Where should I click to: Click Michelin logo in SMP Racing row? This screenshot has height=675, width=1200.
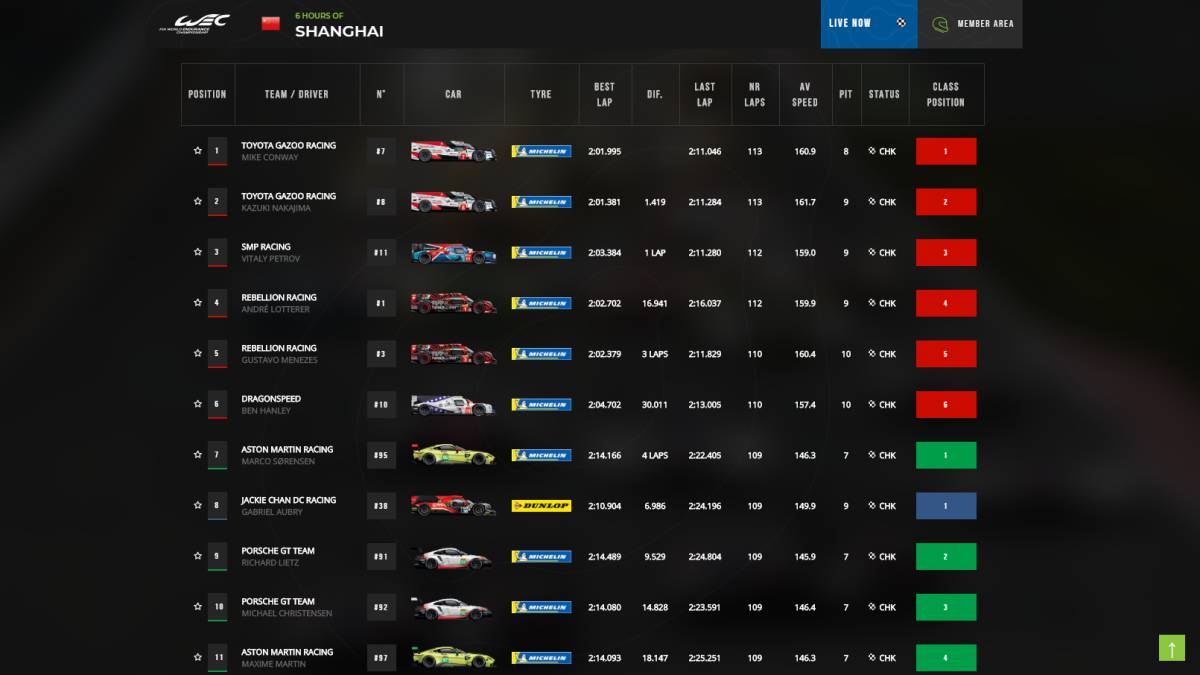541,253
